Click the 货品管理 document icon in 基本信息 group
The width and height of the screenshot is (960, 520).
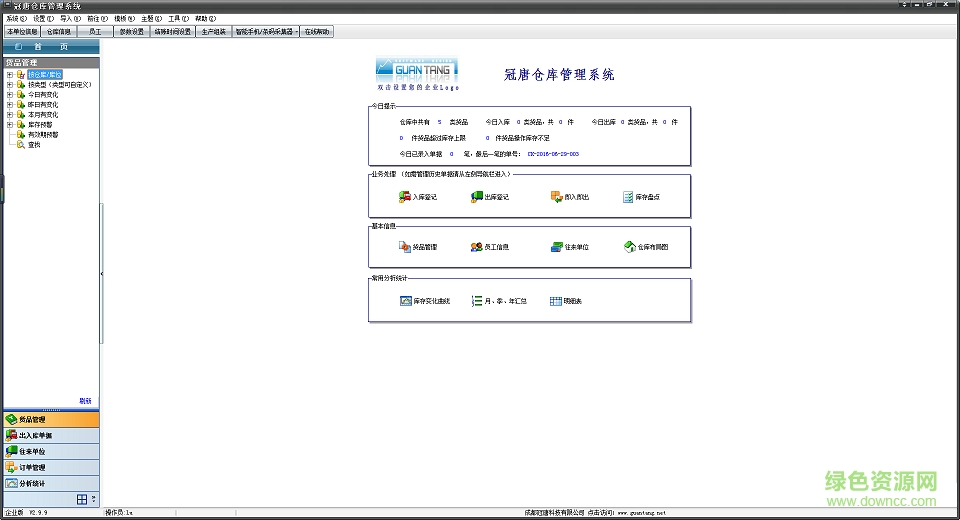[x=404, y=247]
